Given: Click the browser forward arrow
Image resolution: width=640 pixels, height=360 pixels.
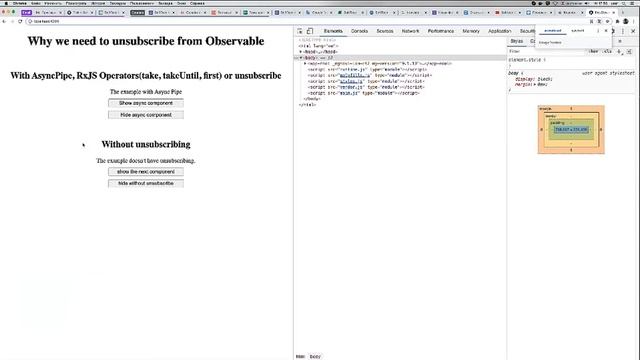Looking at the screenshot, I should point(12,21).
